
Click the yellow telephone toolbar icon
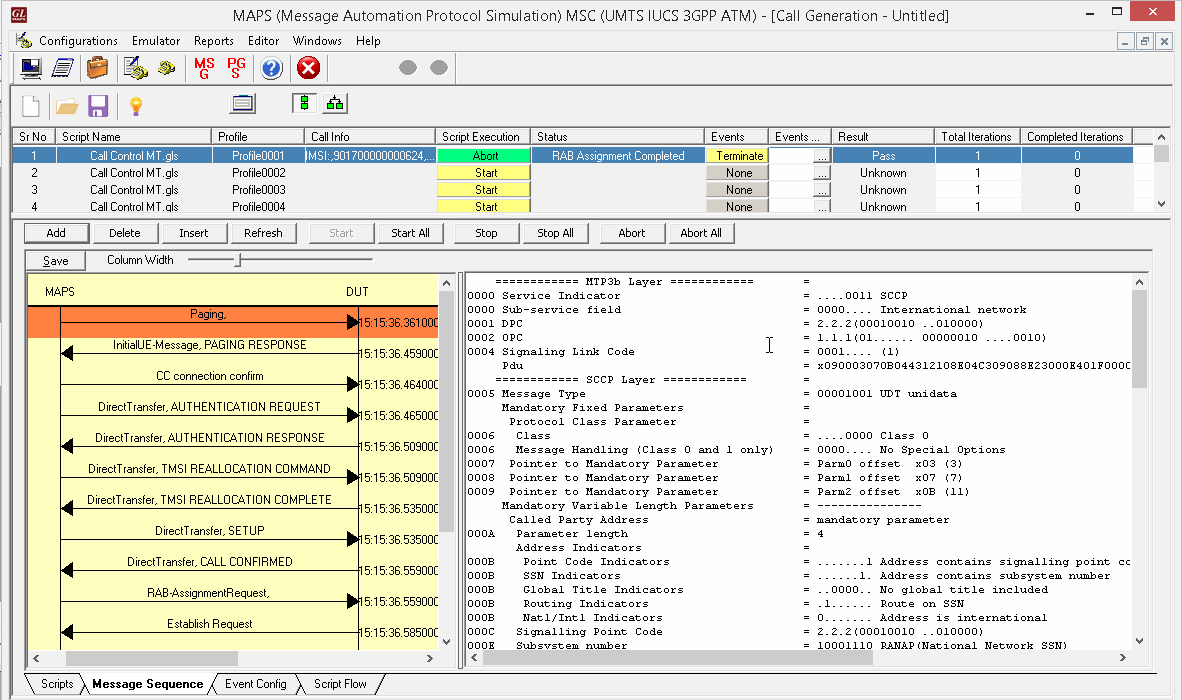pyautogui.click(x=167, y=69)
